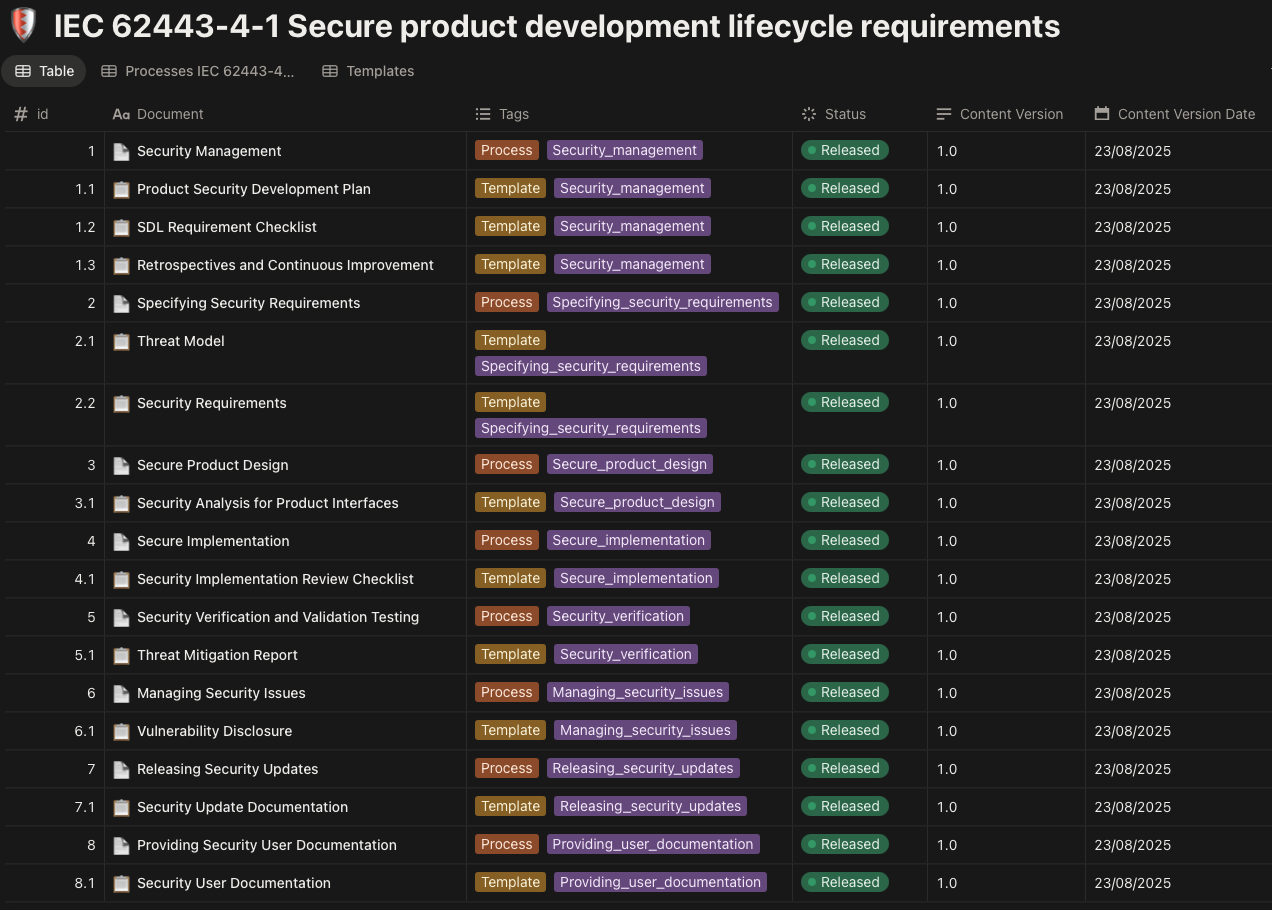Image resolution: width=1272 pixels, height=910 pixels.
Task: Click the Vulnerability Disclosure clipboard icon
Action: click(121, 731)
